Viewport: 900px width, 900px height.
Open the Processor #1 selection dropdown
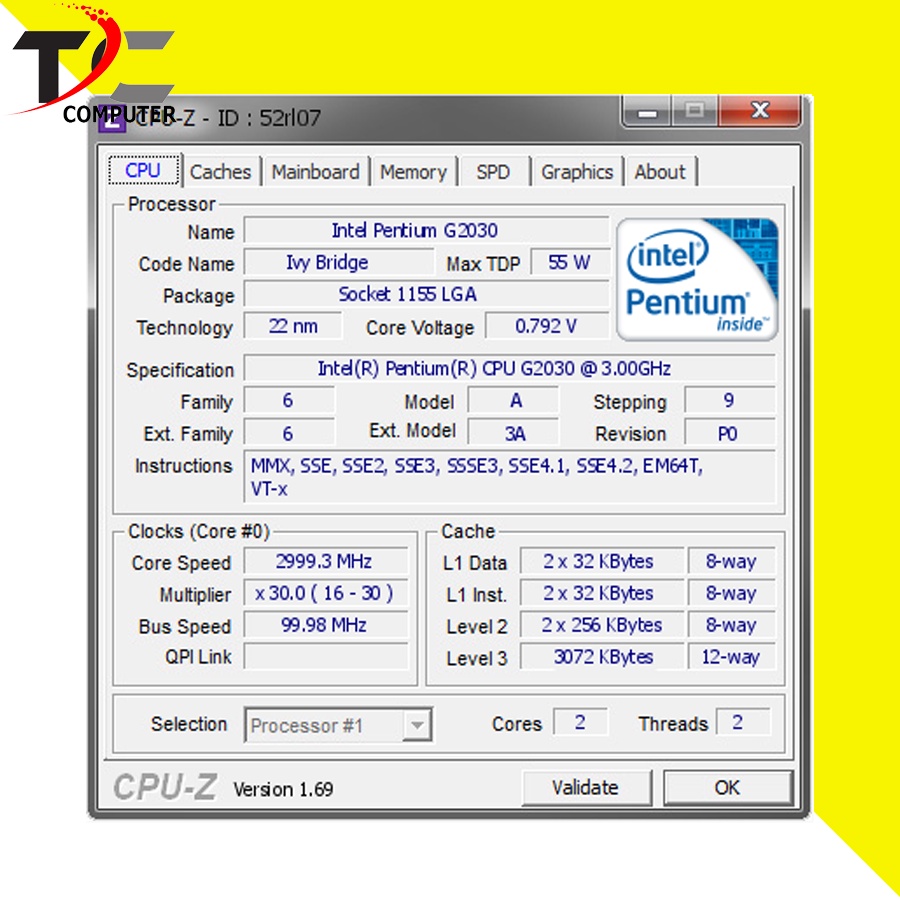338,724
